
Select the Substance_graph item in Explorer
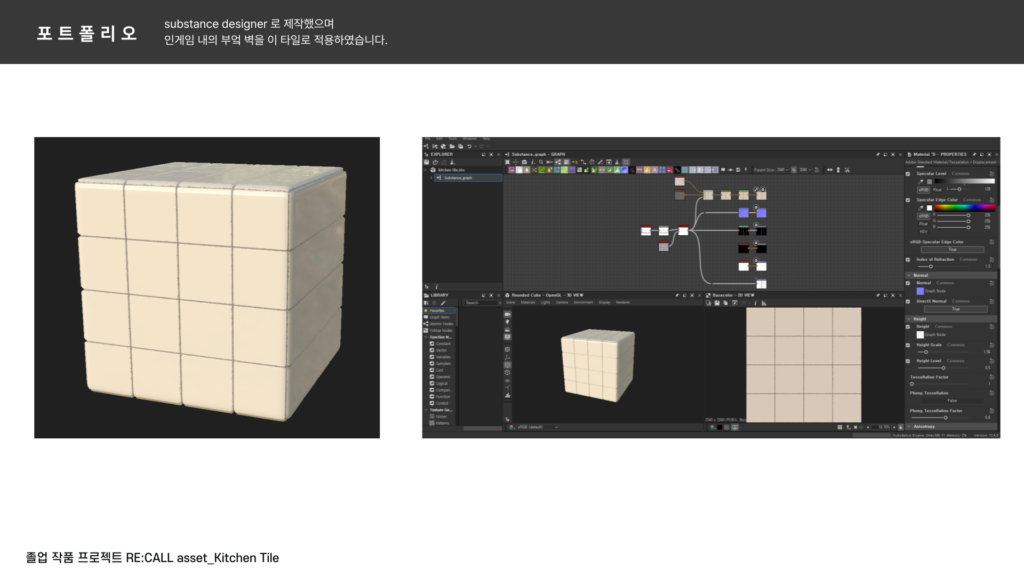pos(459,178)
